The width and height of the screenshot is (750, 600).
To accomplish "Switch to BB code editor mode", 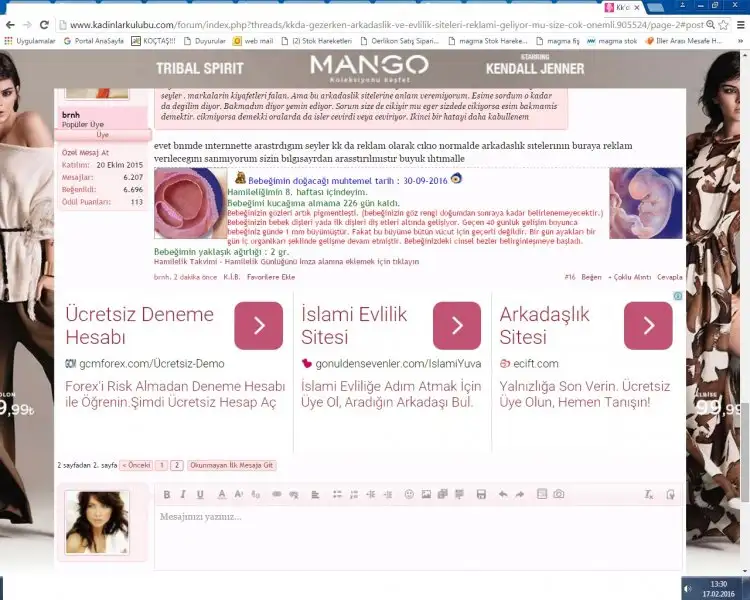I will [x=670, y=494].
